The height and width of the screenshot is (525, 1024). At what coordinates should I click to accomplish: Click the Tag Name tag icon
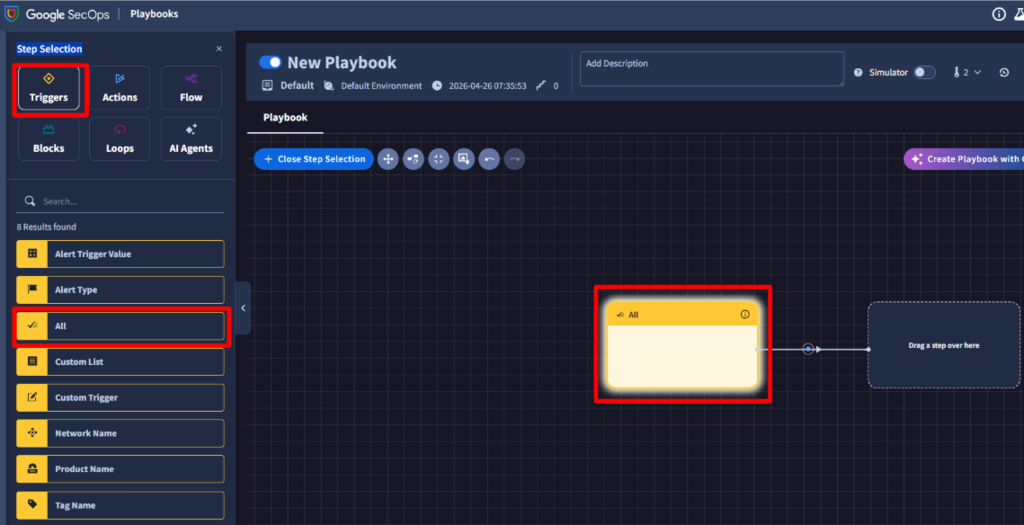[32, 504]
